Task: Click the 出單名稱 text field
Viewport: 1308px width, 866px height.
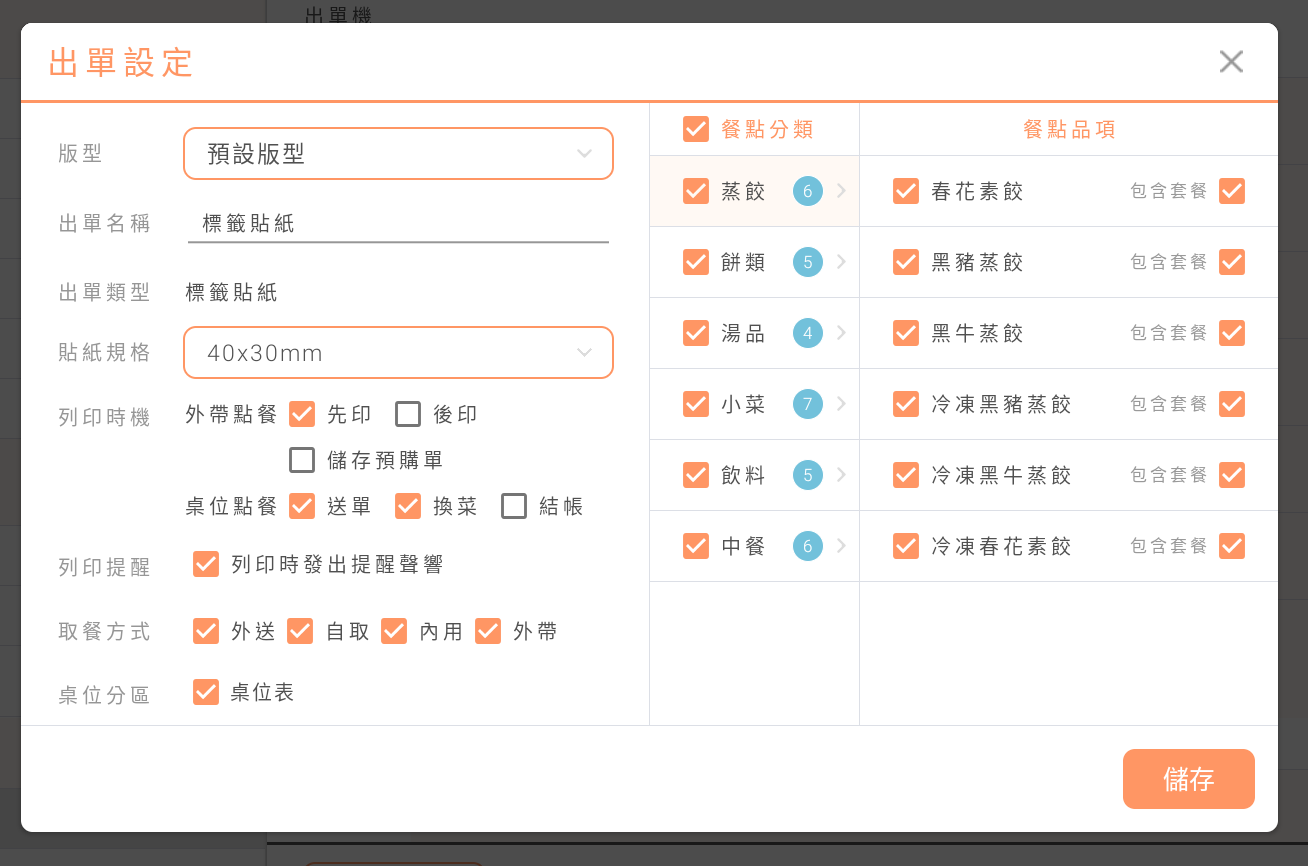Action: click(398, 224)
